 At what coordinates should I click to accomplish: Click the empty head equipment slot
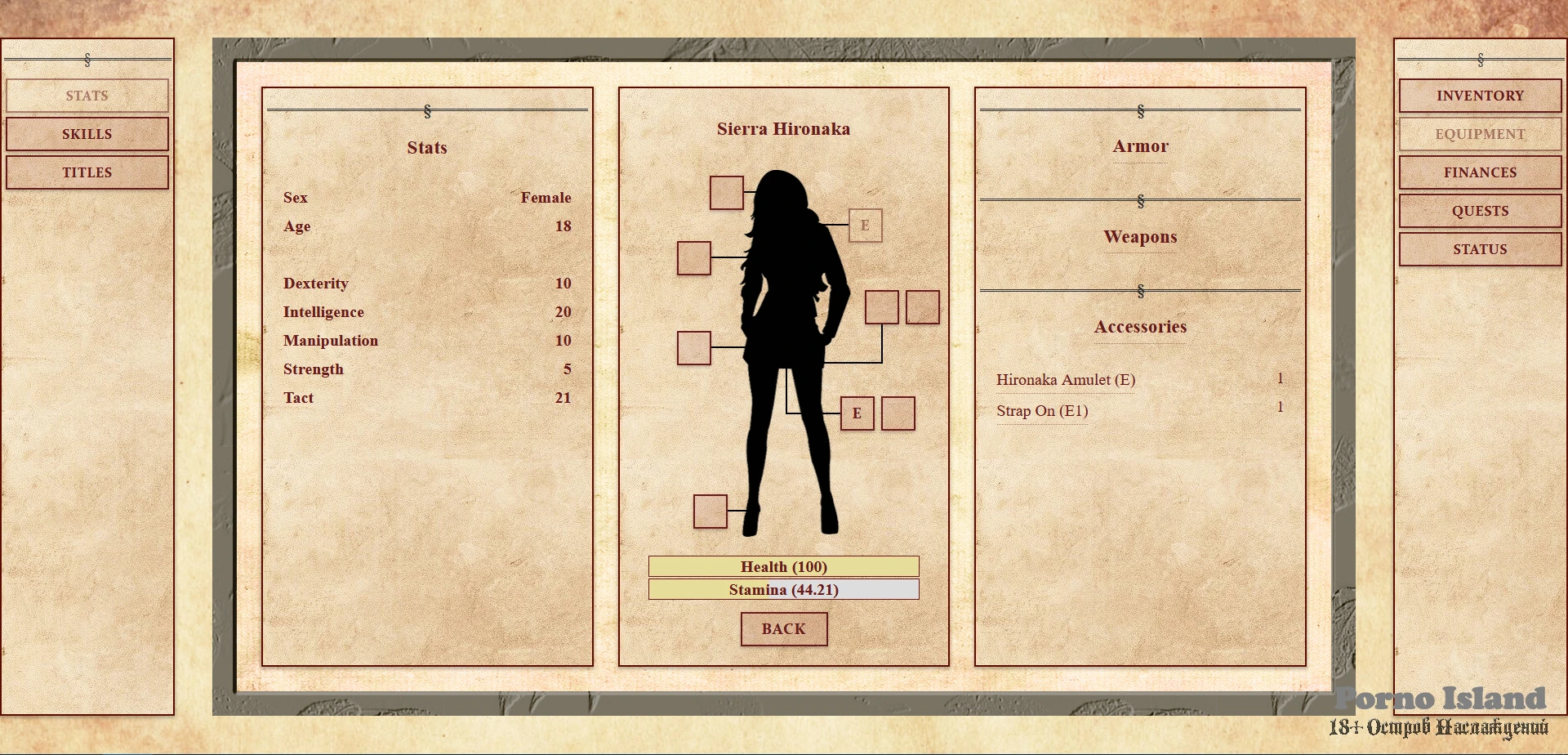point(726,193)
